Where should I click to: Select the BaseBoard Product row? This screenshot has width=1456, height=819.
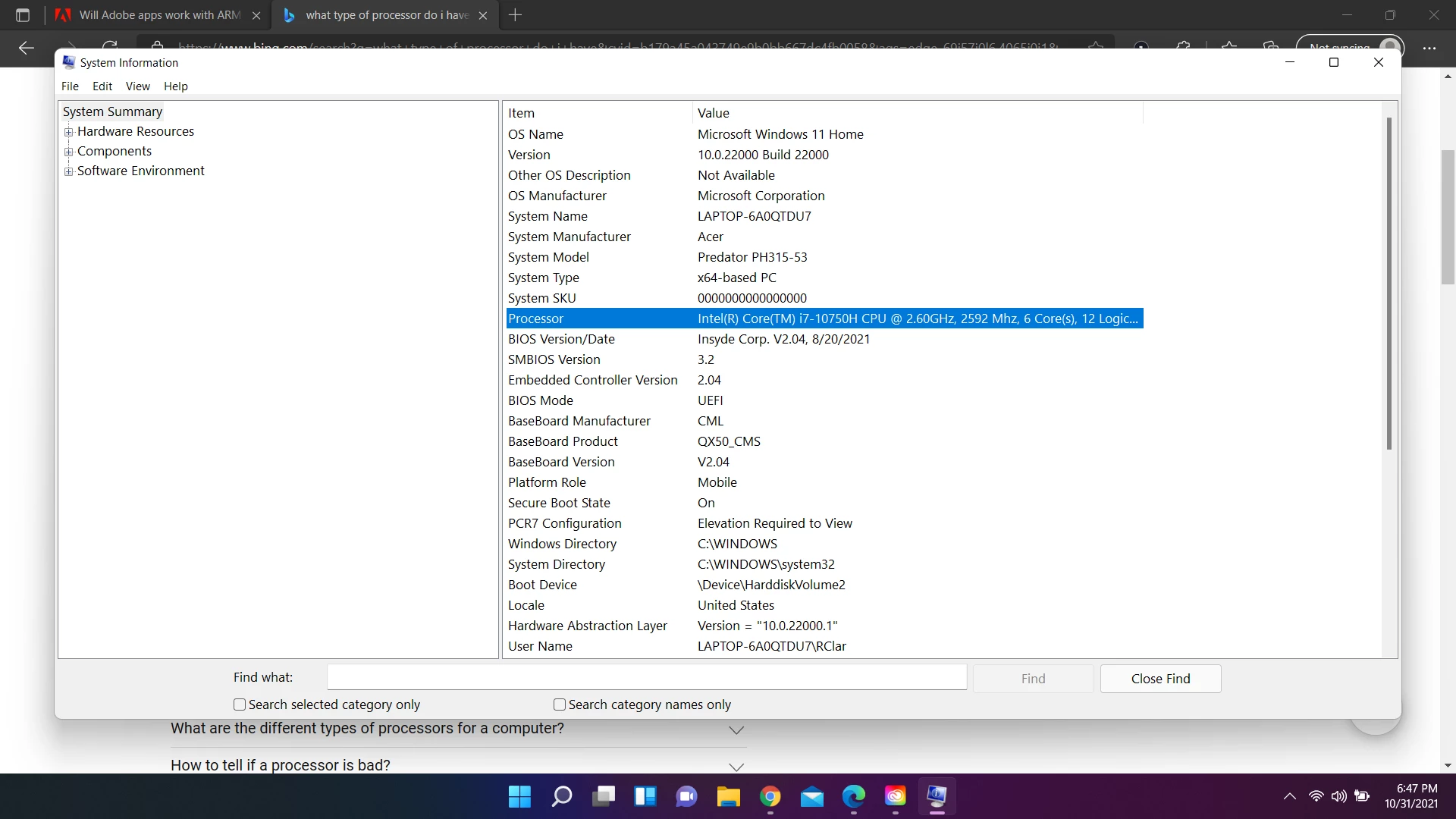pyautogui.click(x=824, y=441)
